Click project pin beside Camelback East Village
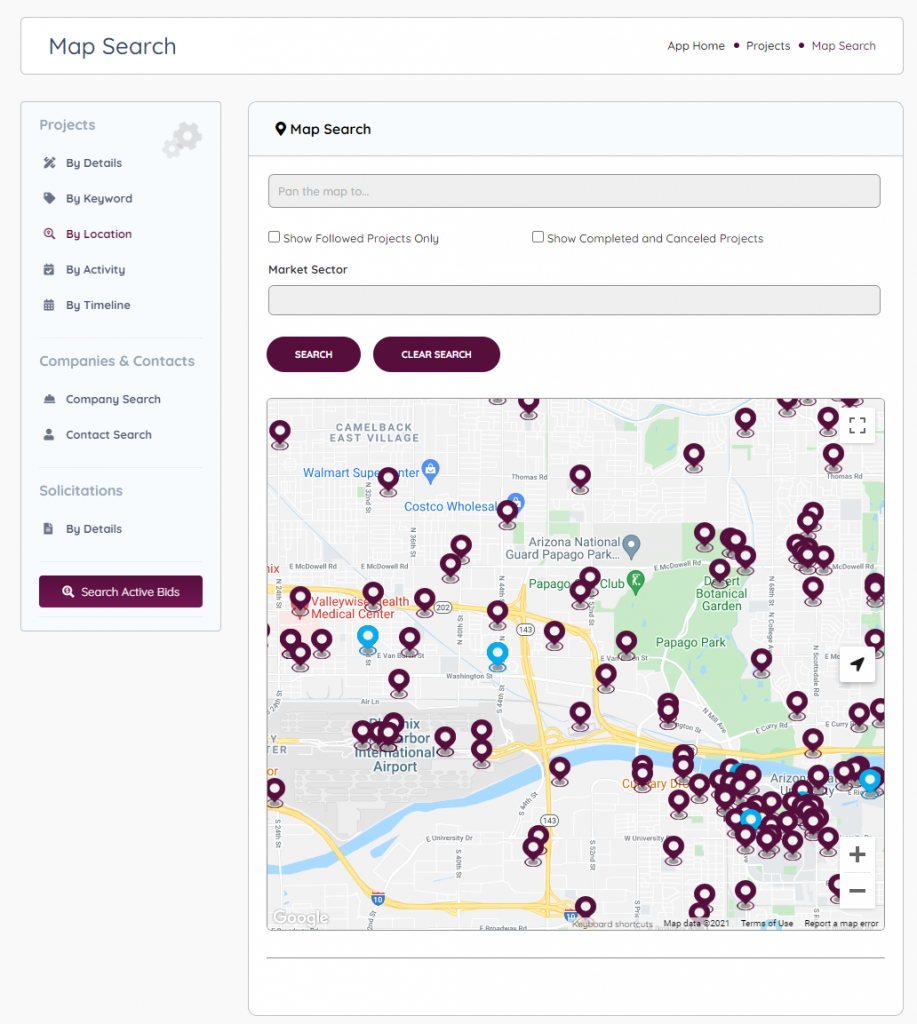This screenshot has width=917, height=1024. coord(280,433)
